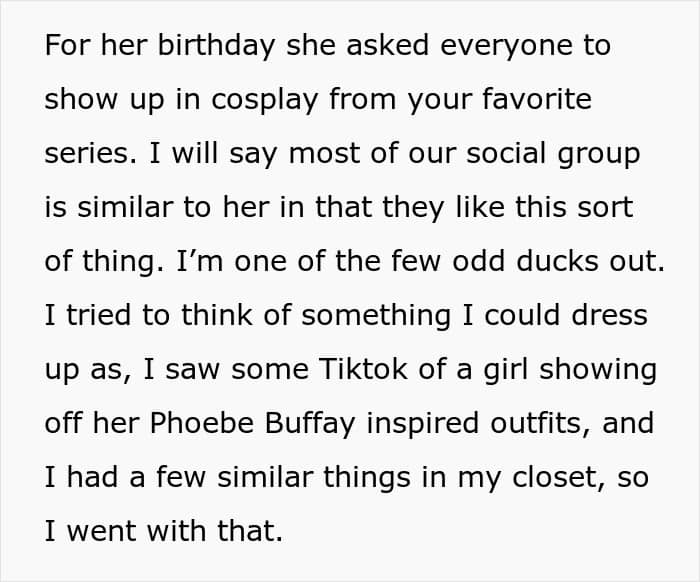Click the word "showing"
Viewport: 700px width, 582px height.
coord(598,371)
